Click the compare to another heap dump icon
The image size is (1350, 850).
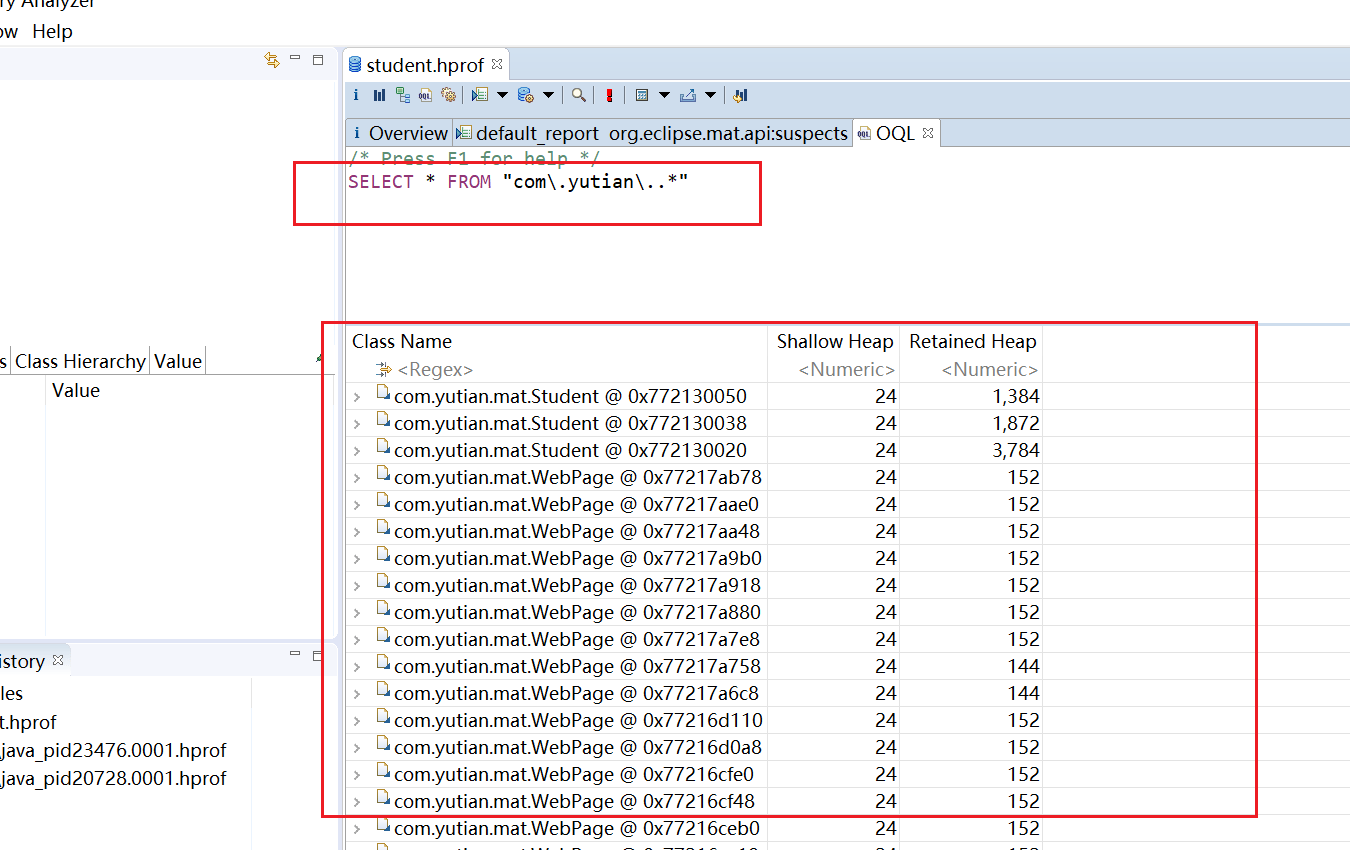tap(740, 95)
